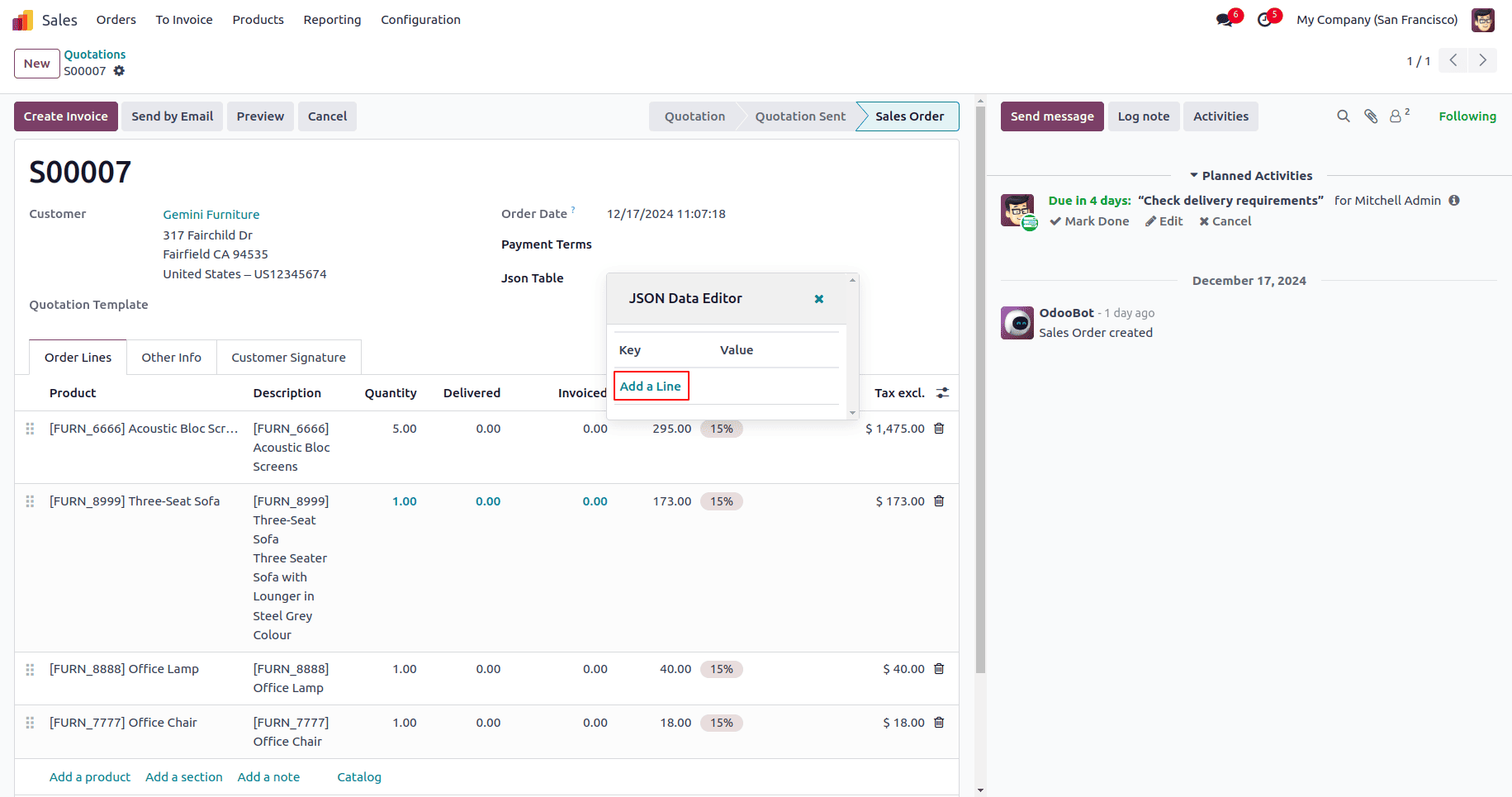Edit the planned activity
The image size is (1512, 797).
pyautogui.click(x=1164, y=221)
